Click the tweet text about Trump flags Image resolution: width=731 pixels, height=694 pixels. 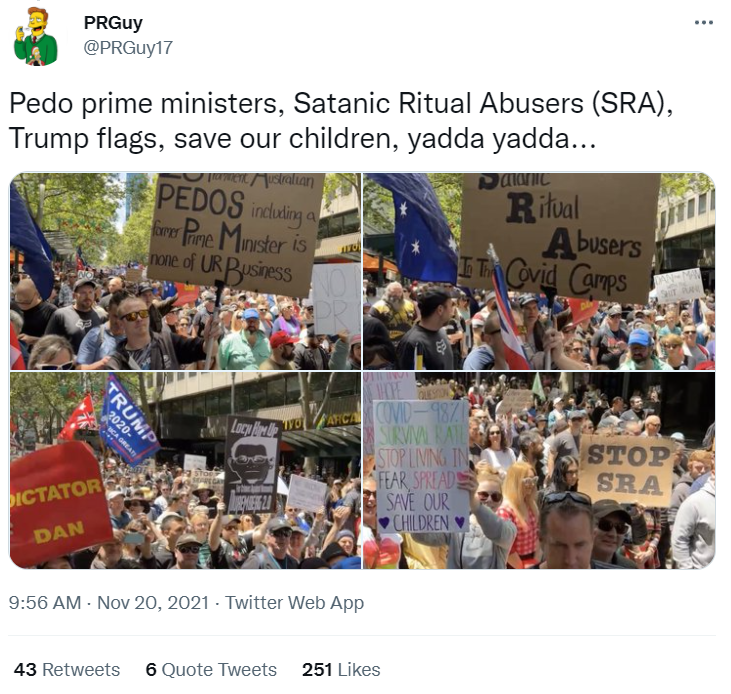coord(340,120)
